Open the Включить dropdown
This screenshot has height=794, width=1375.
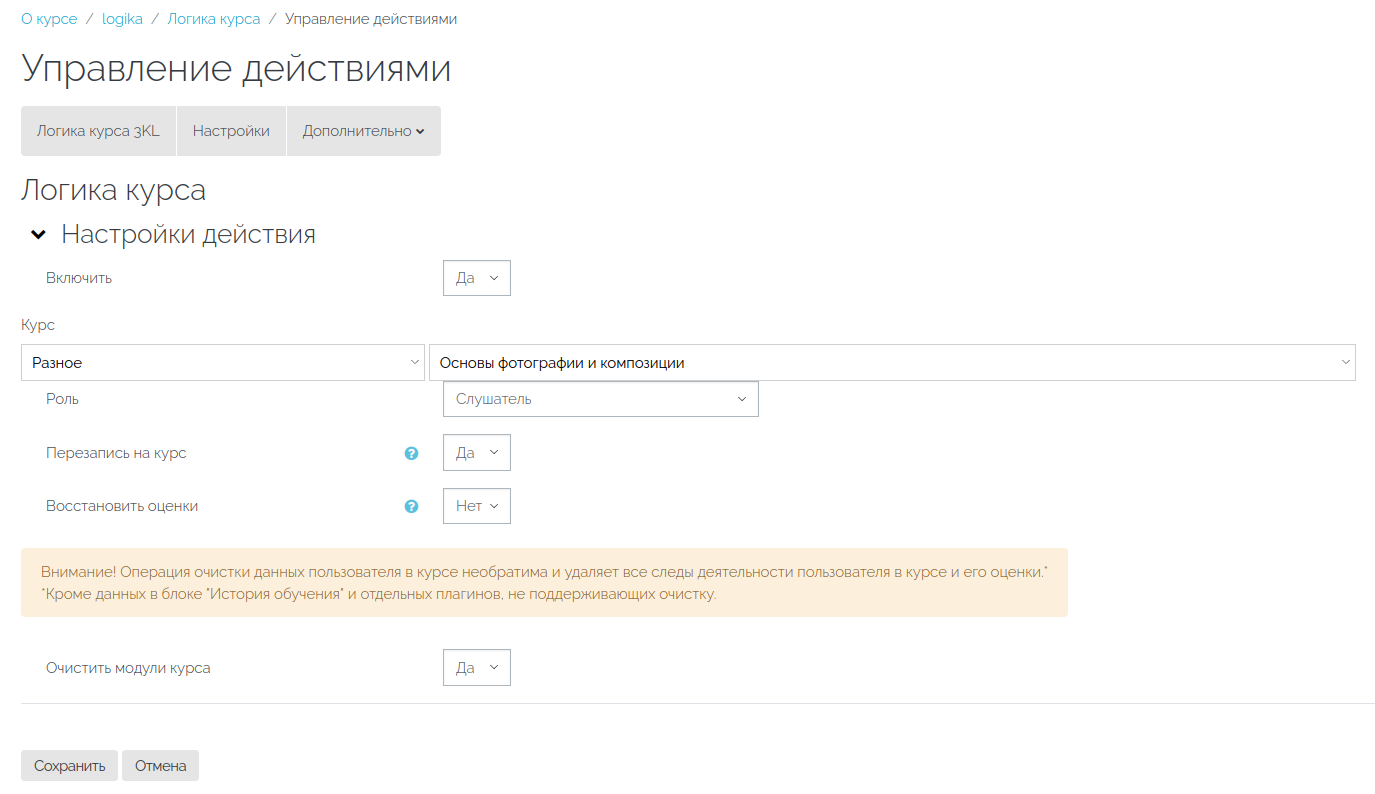pos(476,278)
